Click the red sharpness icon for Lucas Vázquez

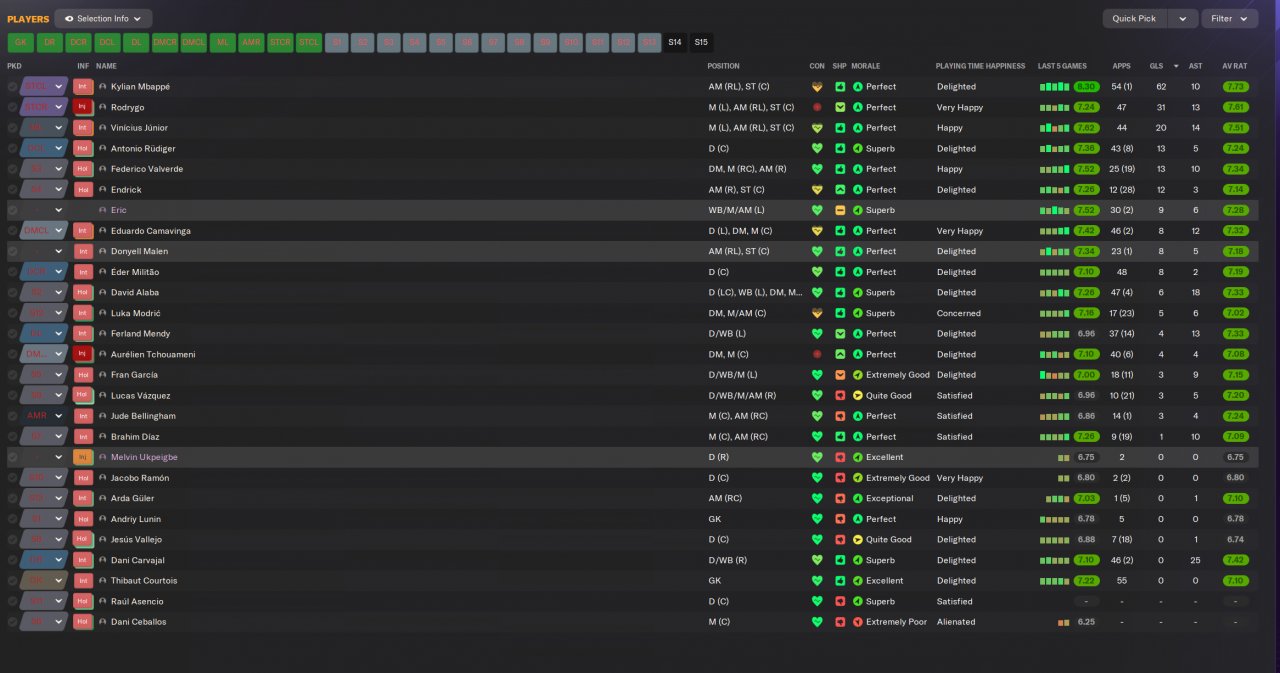pyautogui.click(x=840, y=396)
